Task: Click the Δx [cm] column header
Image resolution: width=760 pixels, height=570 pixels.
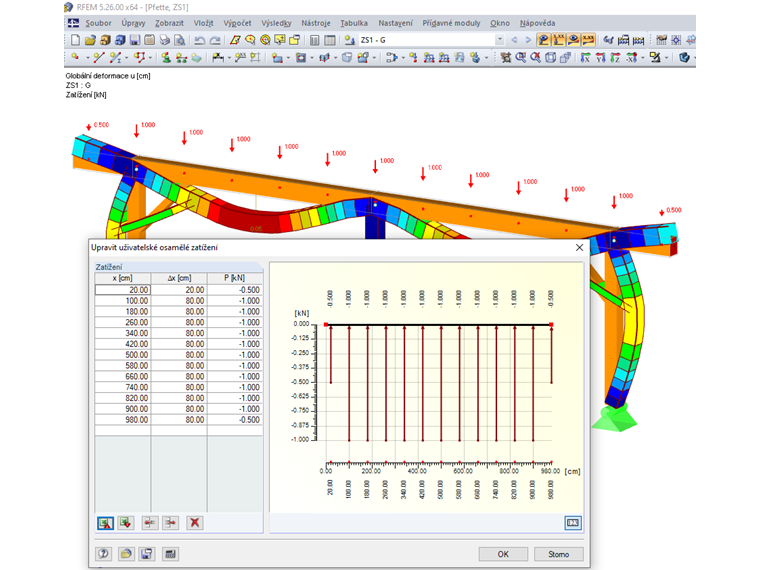Action: [x=179, y=278]
